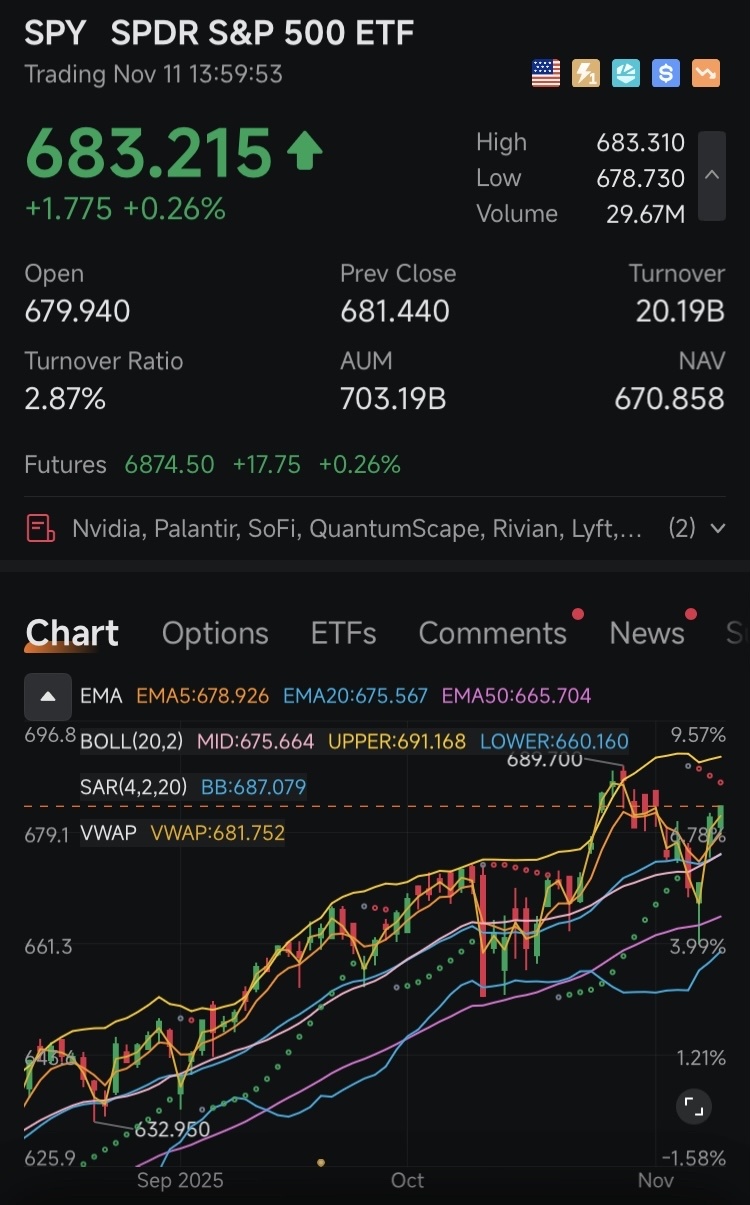Tap the teal pie chart badge icon
Image resolution: width=750 pixels, height=1205 pixels.
pos(626,74)
